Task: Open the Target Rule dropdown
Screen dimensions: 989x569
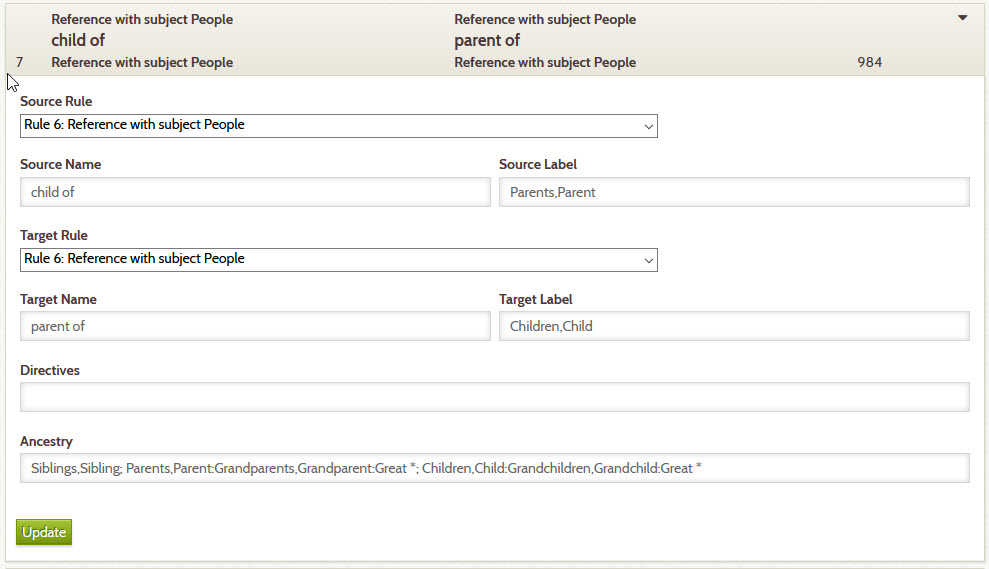Action: pos(339,260)
